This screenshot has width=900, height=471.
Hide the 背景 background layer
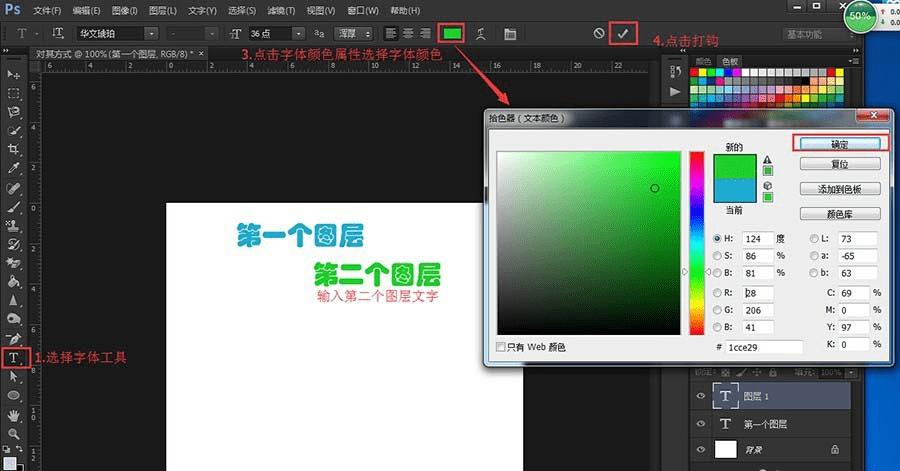[x=700, y=449]
